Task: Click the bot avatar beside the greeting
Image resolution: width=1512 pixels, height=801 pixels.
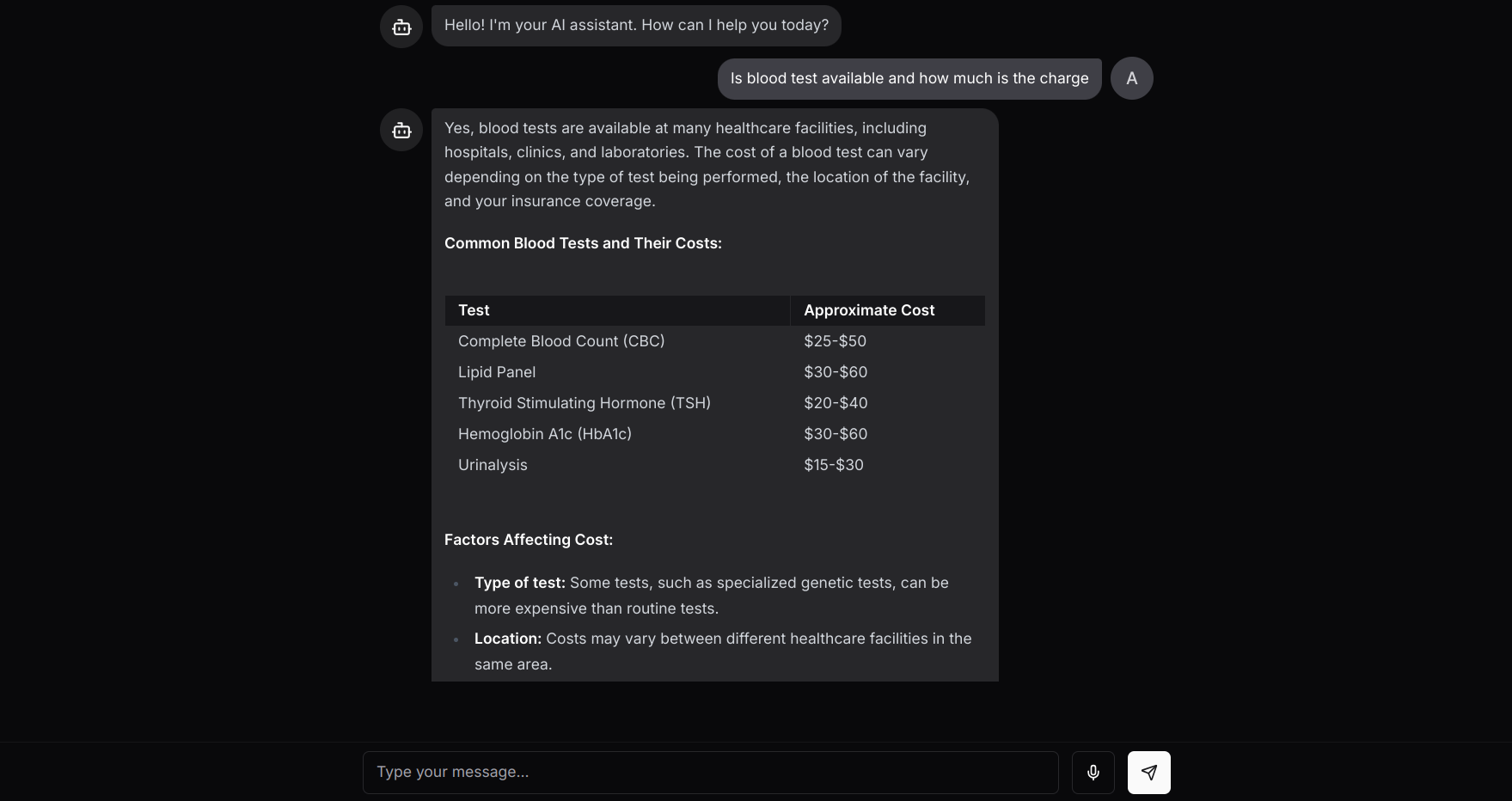Action: point(401,27)
